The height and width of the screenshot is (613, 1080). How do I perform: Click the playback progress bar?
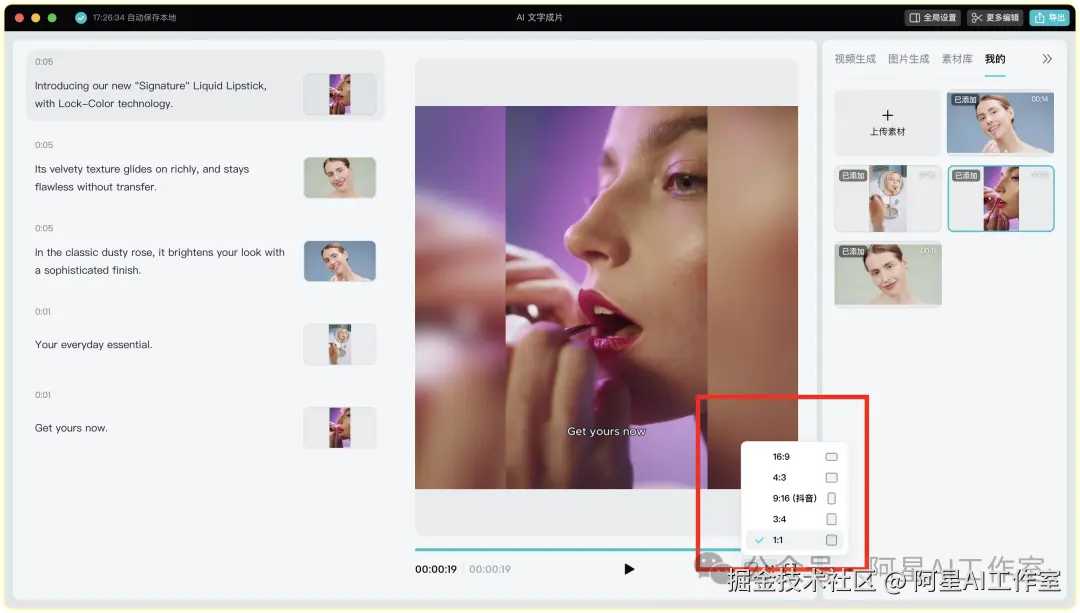pos(579,550)
